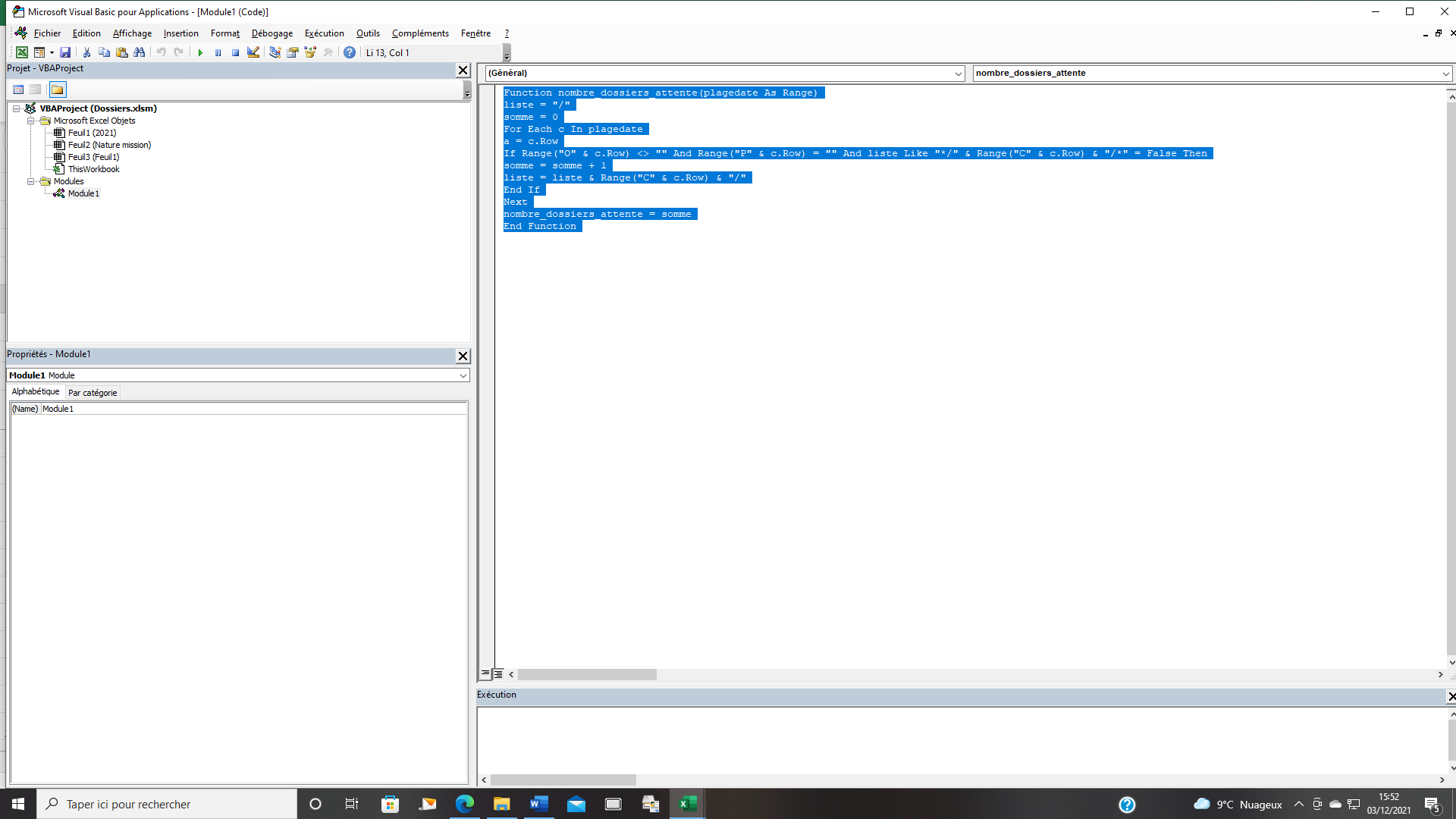1456x819 pixels.
Task: Open Word from the Windows taskbar
Action: (x=539, y=804)
